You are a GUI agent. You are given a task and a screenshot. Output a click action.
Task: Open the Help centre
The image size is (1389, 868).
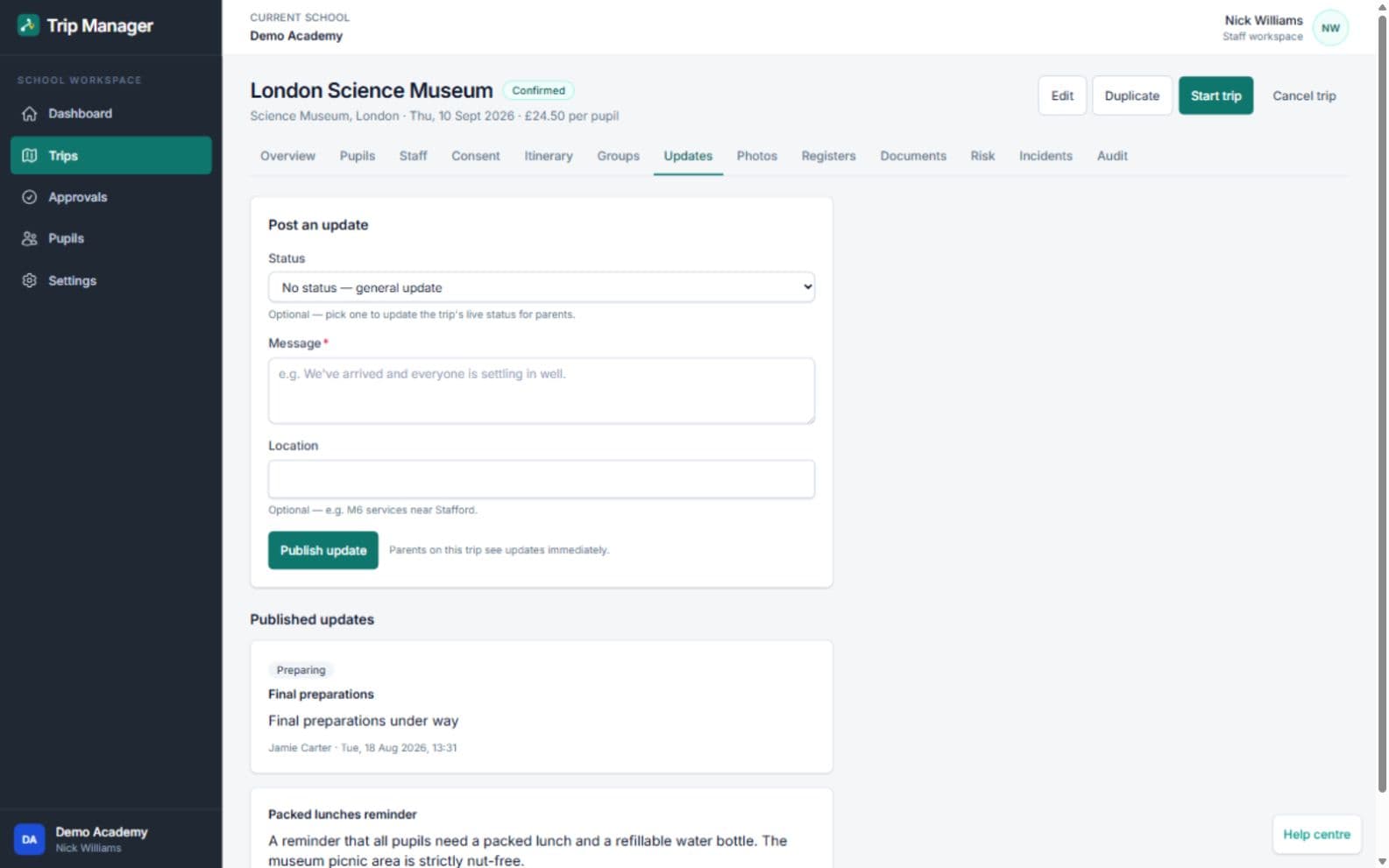pyautogui.click(x=1316, y=834)
